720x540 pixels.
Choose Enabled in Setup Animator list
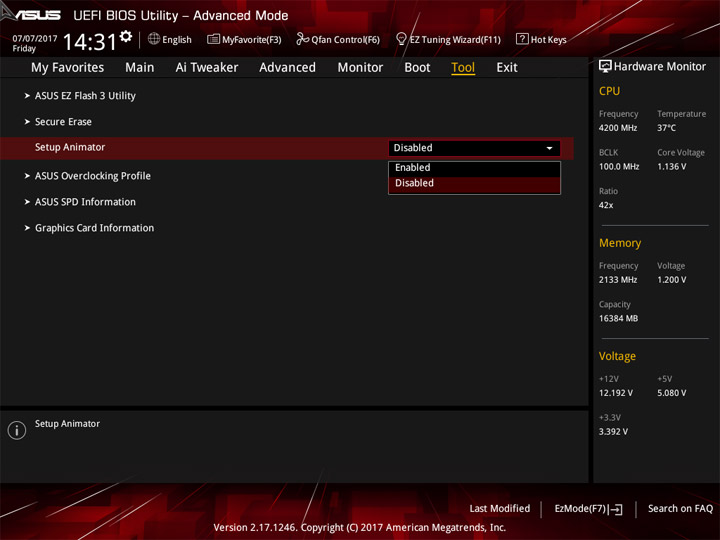coord(474,168)
